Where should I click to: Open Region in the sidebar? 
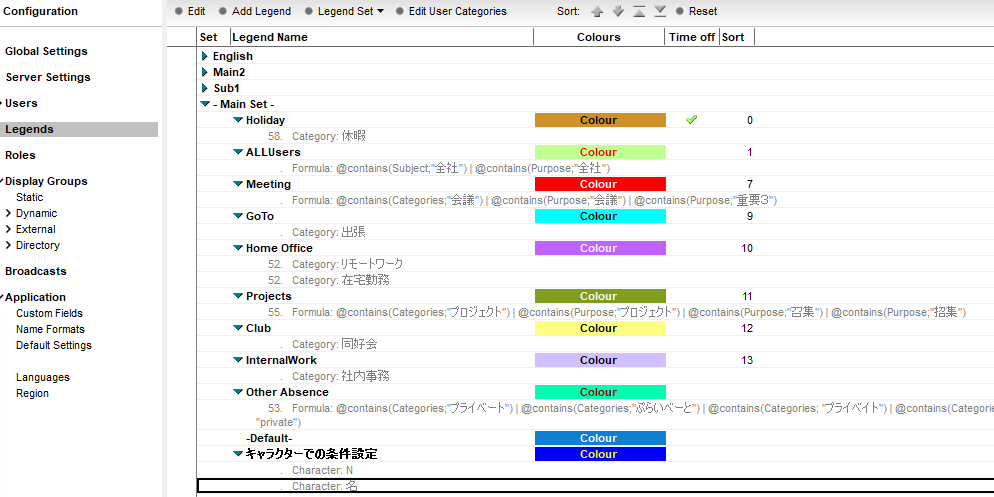[x=32, y=393]
